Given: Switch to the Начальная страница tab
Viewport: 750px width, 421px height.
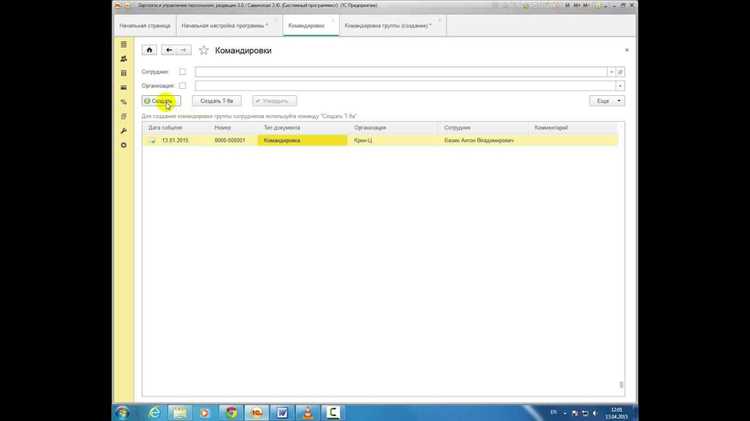Looking at the screenshot, I should coord(145,25).
